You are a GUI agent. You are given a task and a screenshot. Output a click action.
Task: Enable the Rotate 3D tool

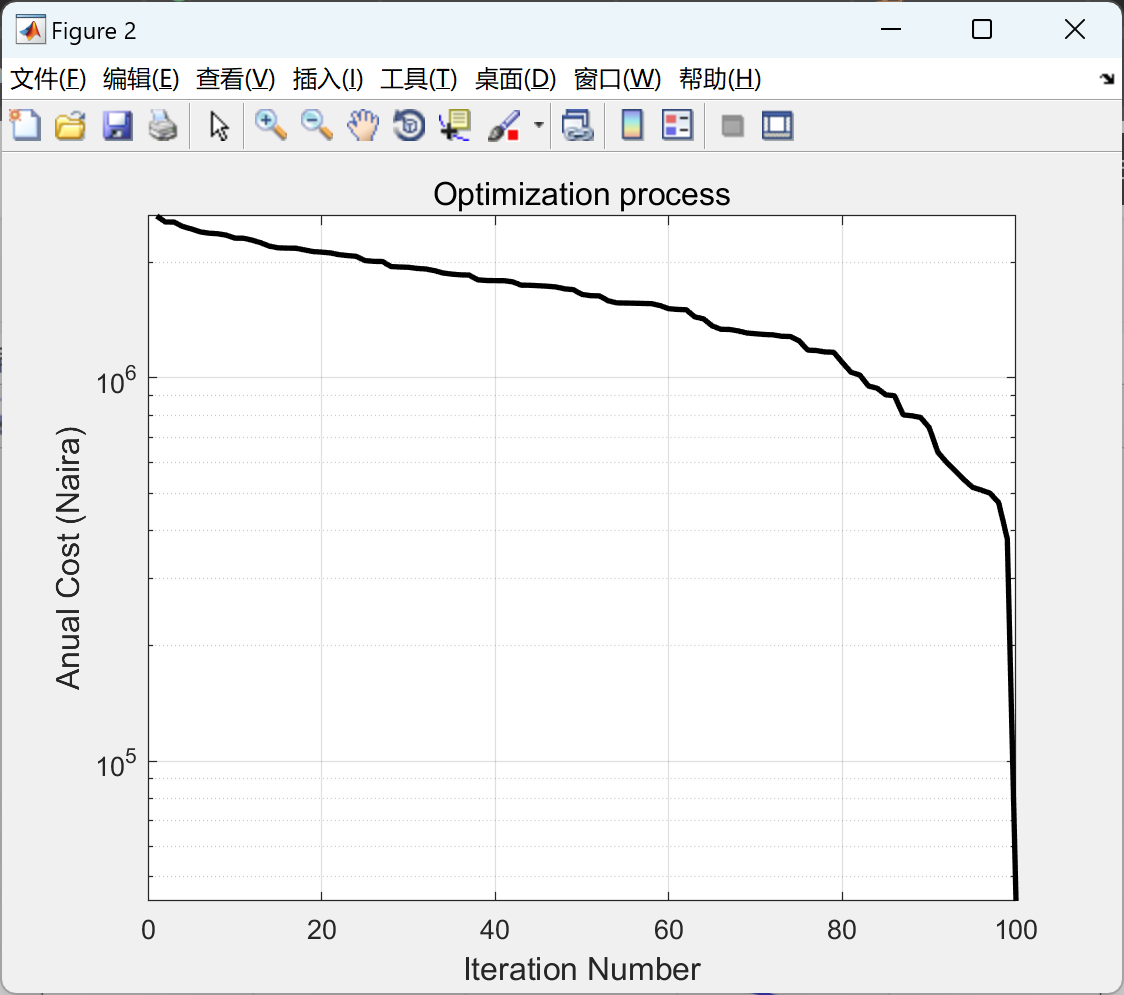coord(409,125)
